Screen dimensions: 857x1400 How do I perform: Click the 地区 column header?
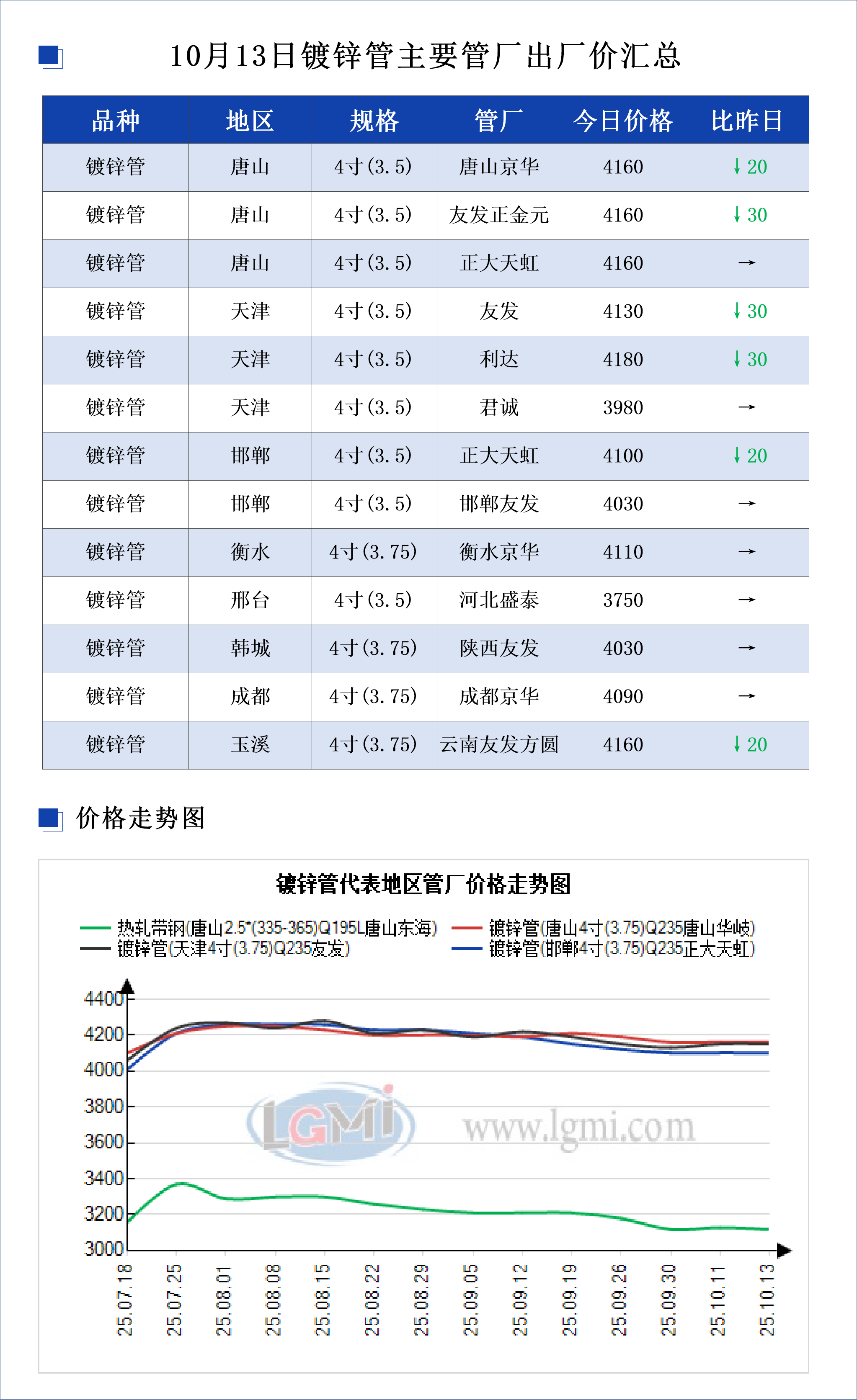click(250, 121)
